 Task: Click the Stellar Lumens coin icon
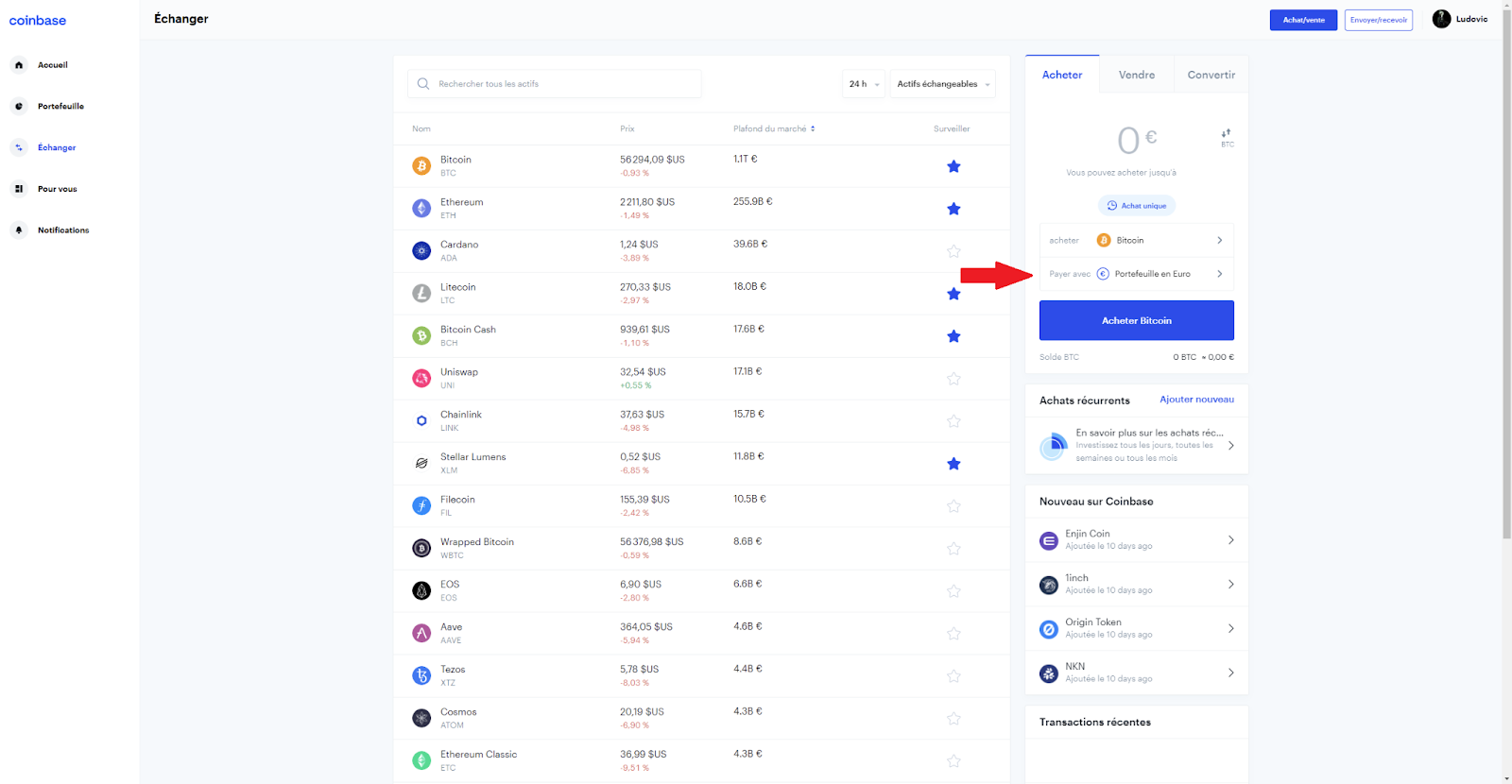point(421,464)
